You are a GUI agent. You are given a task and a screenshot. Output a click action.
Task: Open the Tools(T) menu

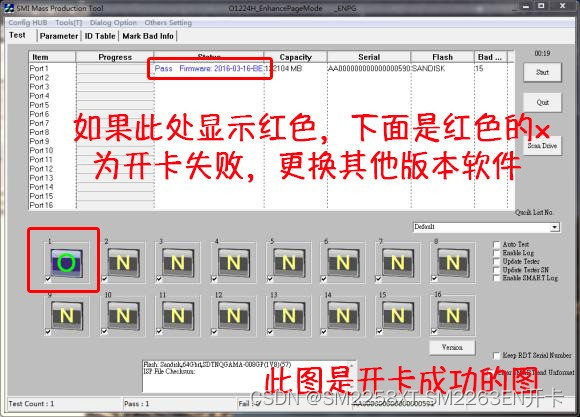tap(68, 23)
